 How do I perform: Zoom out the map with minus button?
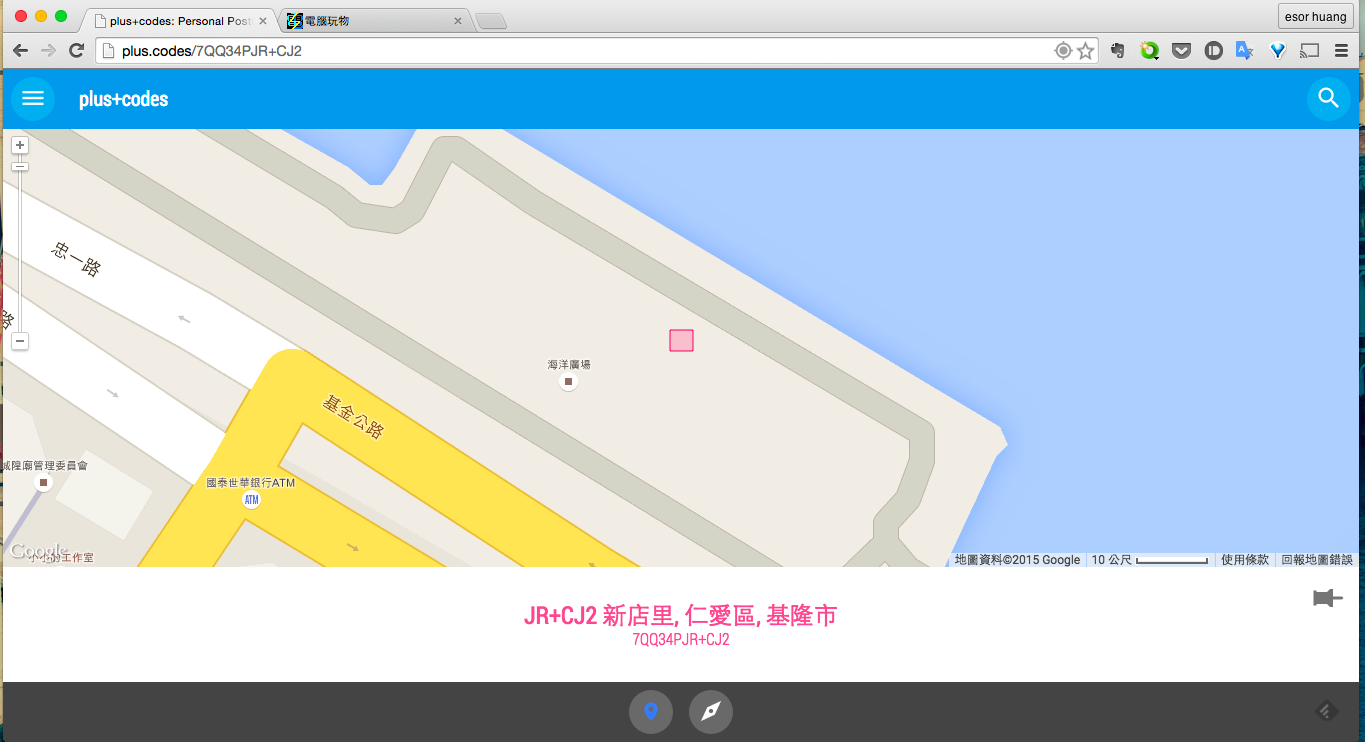point(19,341)
